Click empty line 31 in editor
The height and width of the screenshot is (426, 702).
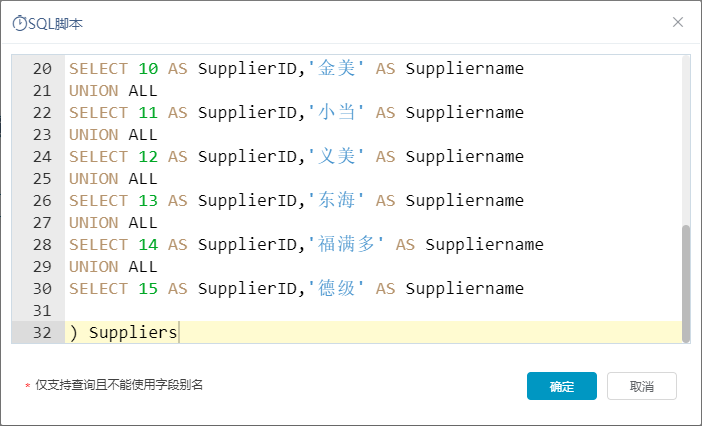(x=373, y=310)
